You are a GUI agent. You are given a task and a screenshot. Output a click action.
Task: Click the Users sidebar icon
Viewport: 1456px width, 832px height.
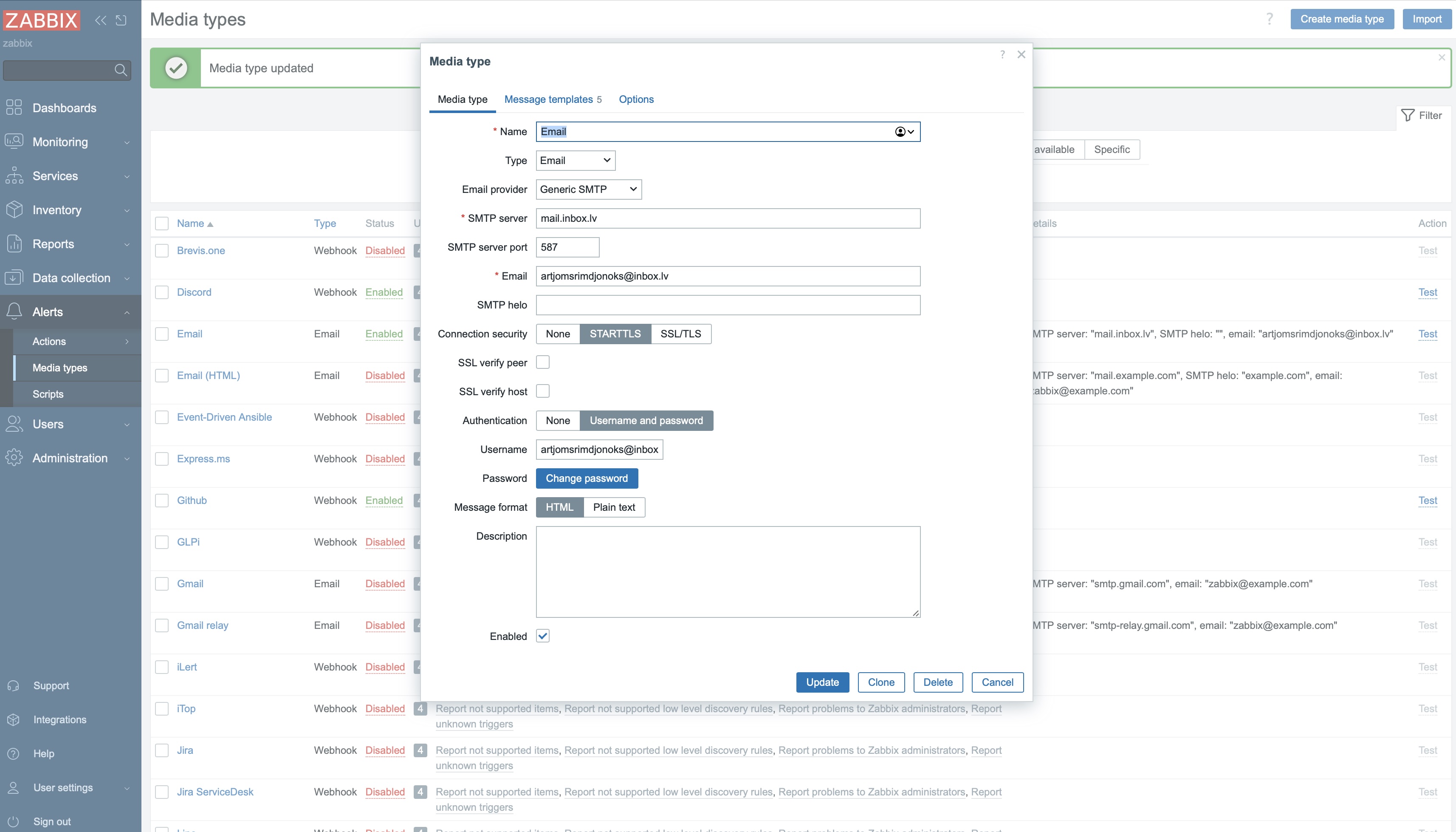tap(14, 423)
